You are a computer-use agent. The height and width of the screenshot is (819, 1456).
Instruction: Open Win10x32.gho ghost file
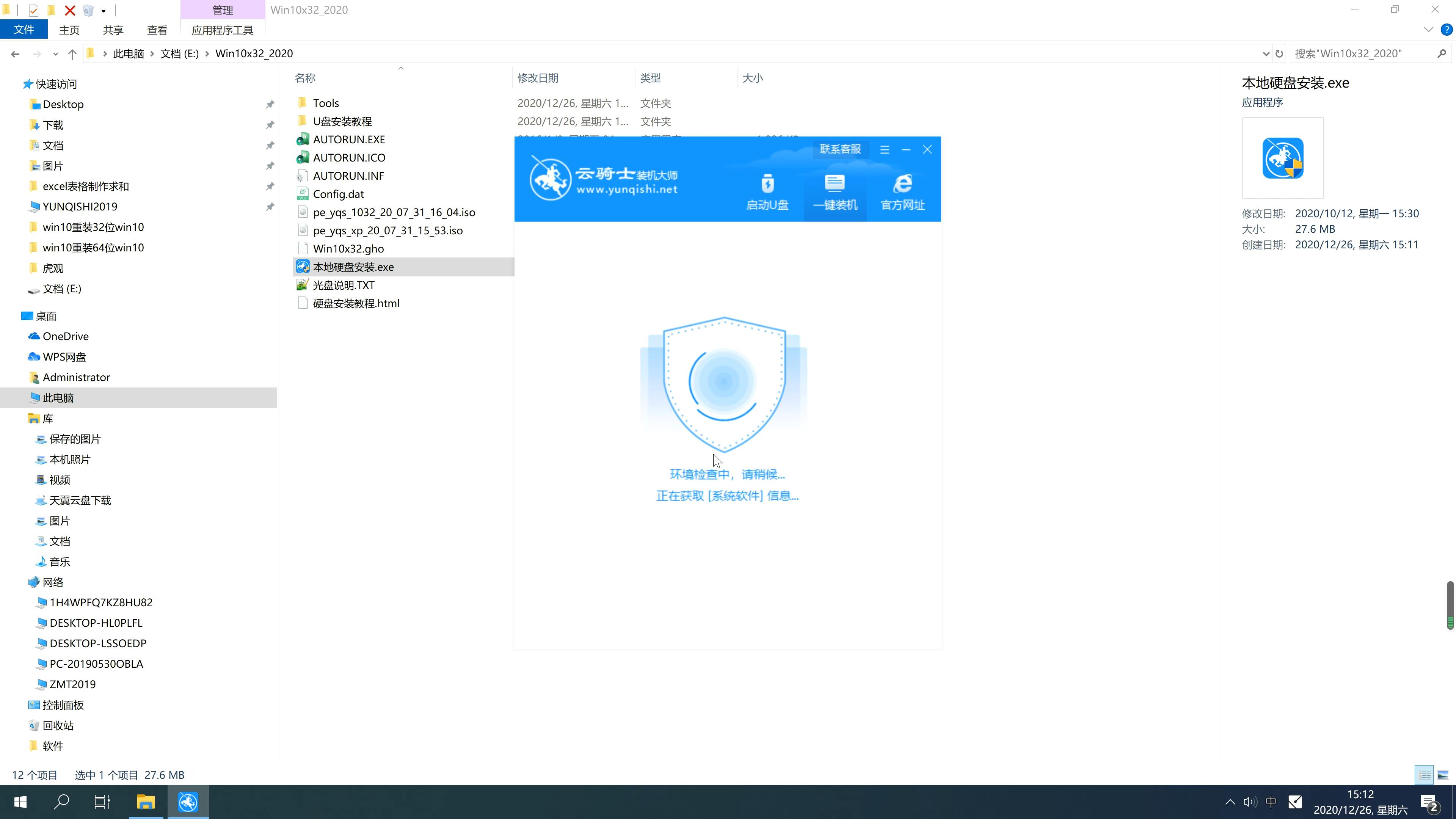point(349,248)
